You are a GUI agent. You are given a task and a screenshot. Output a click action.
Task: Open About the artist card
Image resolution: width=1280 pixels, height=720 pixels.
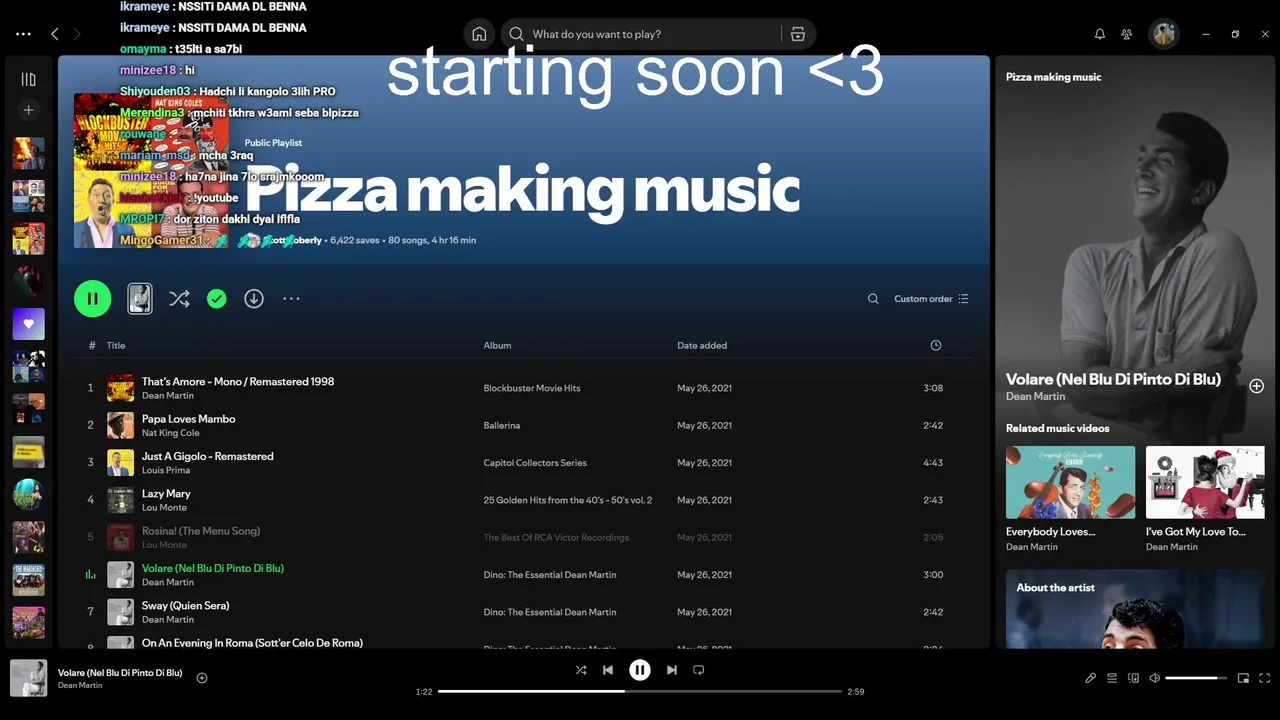pos(1135,609)
